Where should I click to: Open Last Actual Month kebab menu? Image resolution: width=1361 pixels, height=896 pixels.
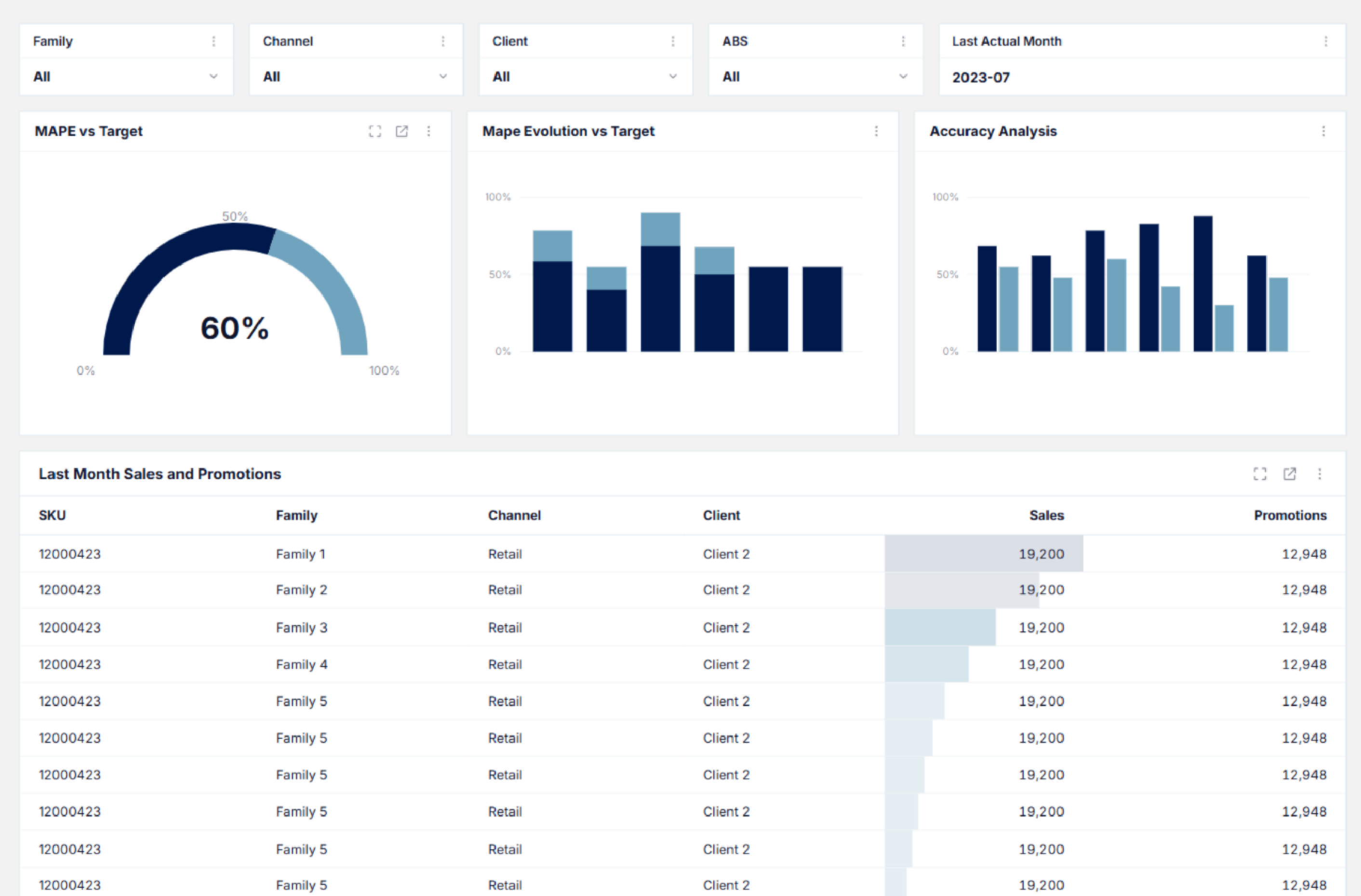click(x=1325, y=41)
